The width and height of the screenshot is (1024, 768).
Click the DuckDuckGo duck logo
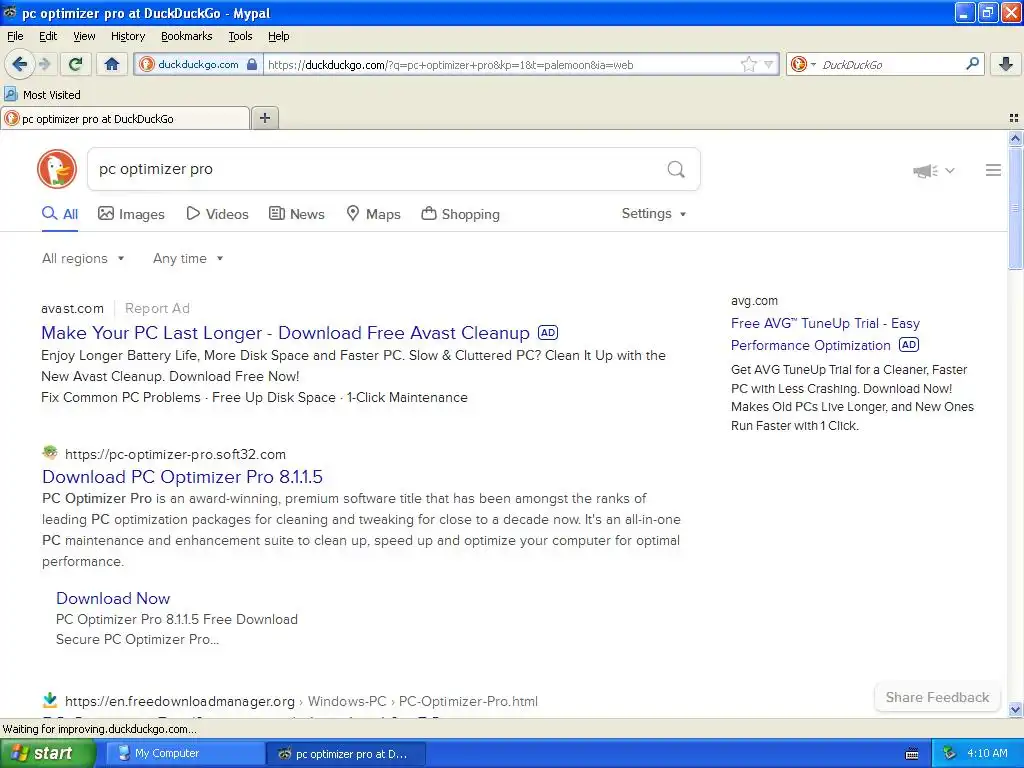click(57, 169)
